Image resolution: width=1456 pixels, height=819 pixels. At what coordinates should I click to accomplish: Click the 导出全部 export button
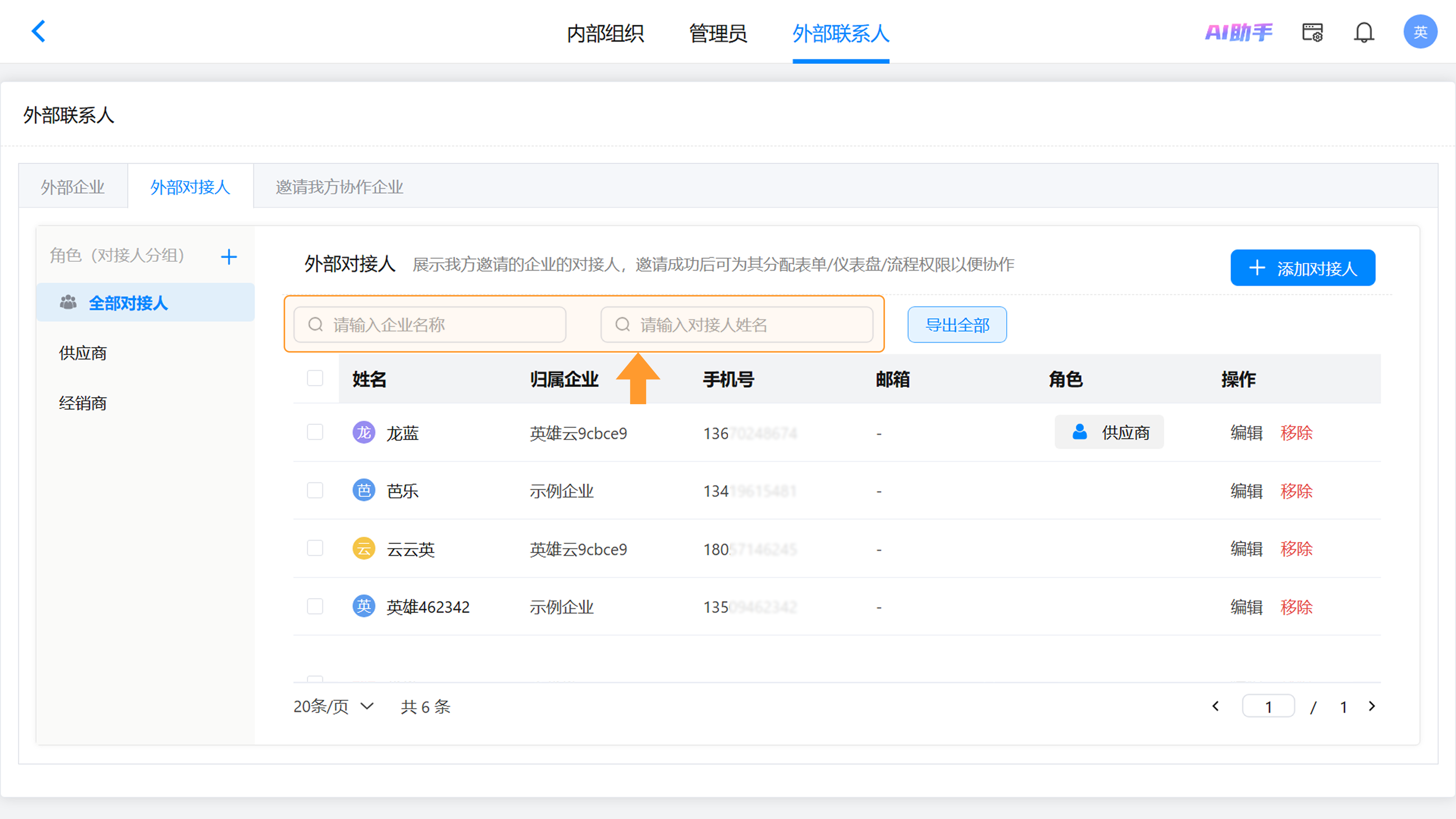957,325
